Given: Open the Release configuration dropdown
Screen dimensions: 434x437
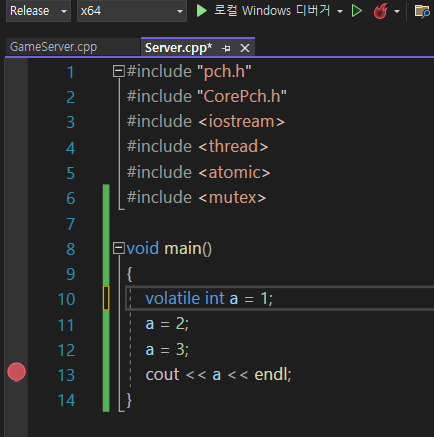Looking at the screenshot, I should tap(38, 11).
